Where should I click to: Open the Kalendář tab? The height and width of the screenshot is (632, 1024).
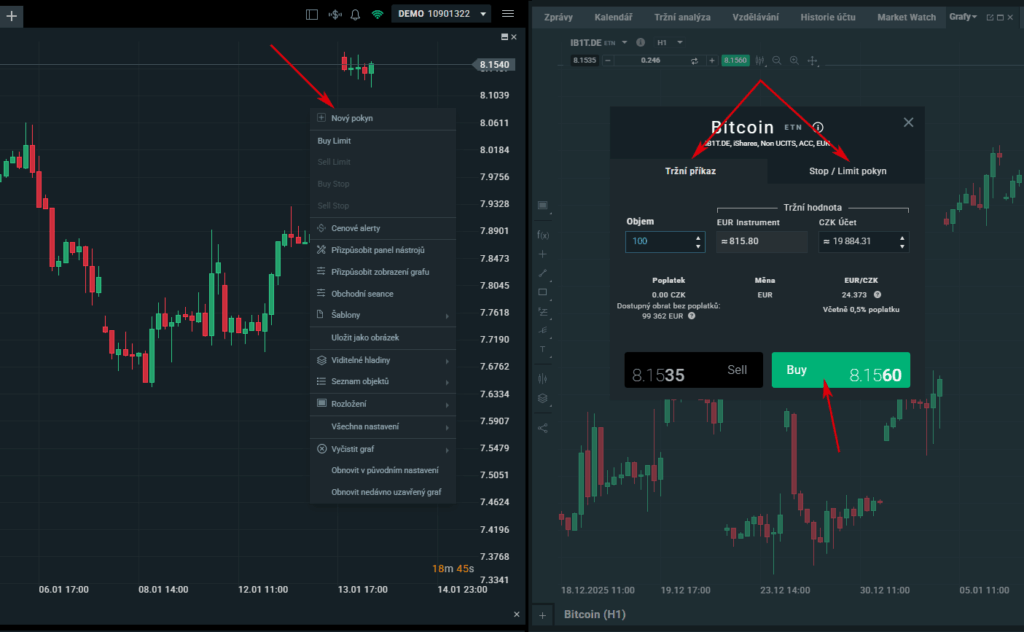click(x=613, y=17)
